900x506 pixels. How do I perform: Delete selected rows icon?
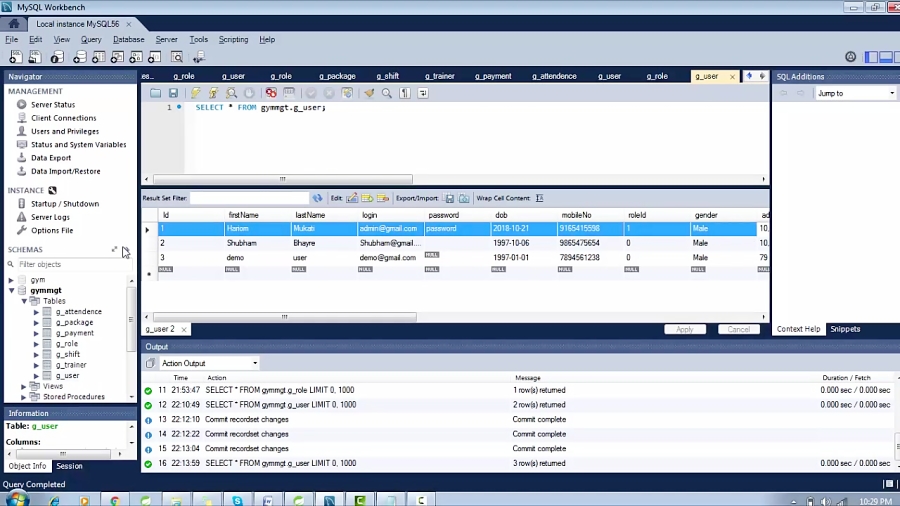(x=383, y=198)
